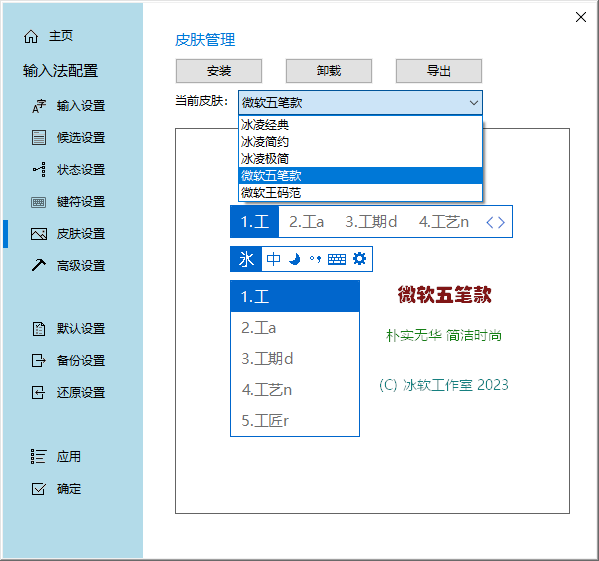The width and height of the screenshot is (599, 561).
Task: Click the 还原设置 restore icon
Action: coord(39,392)
